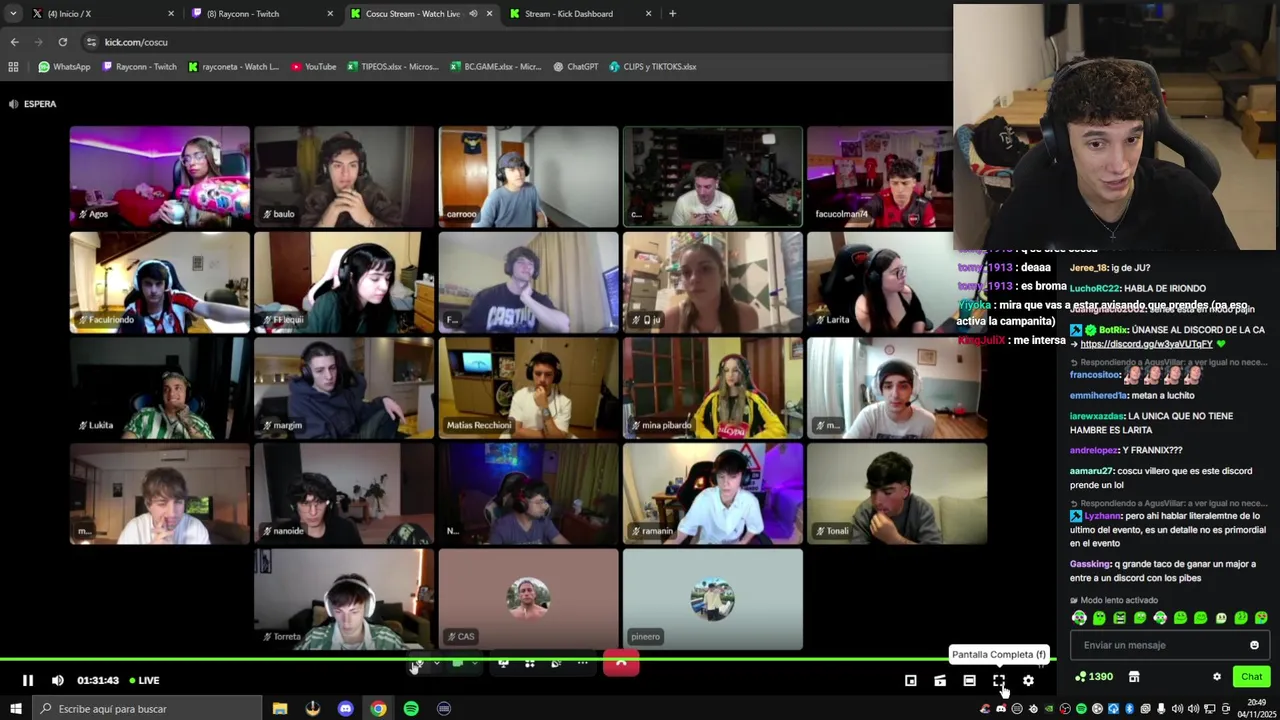Open CLIPS y TIKTOKS.xlsx bookmark
This screenshot has width=1280, height=720.
[x=653, y=67]
